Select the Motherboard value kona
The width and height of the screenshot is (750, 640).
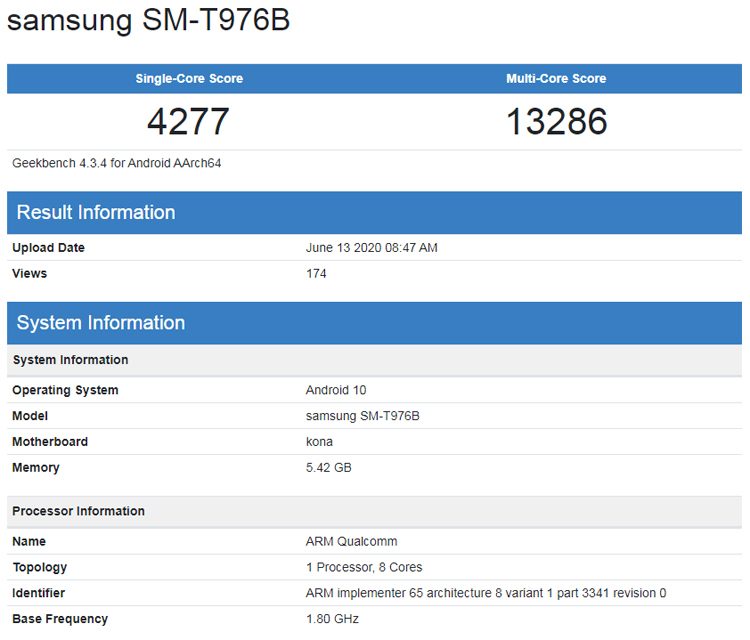[x=319, y=442]
